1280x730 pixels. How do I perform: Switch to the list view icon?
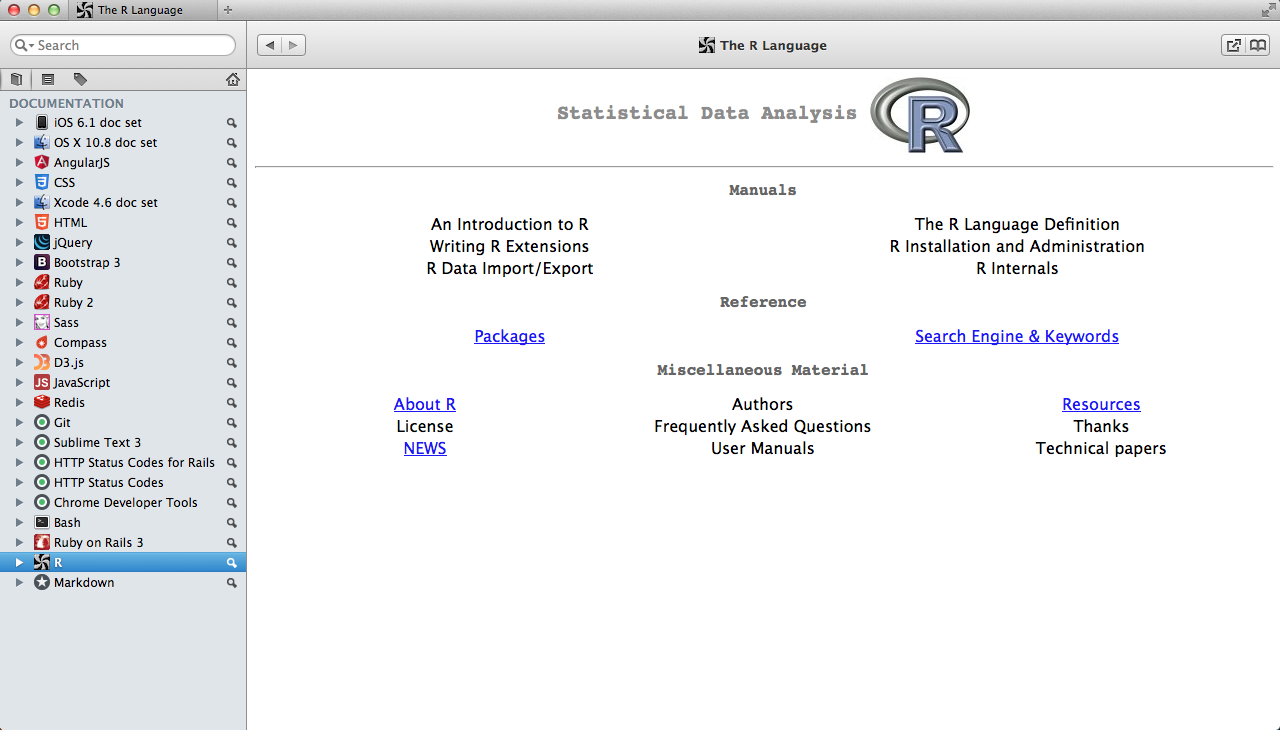[47, 80]
